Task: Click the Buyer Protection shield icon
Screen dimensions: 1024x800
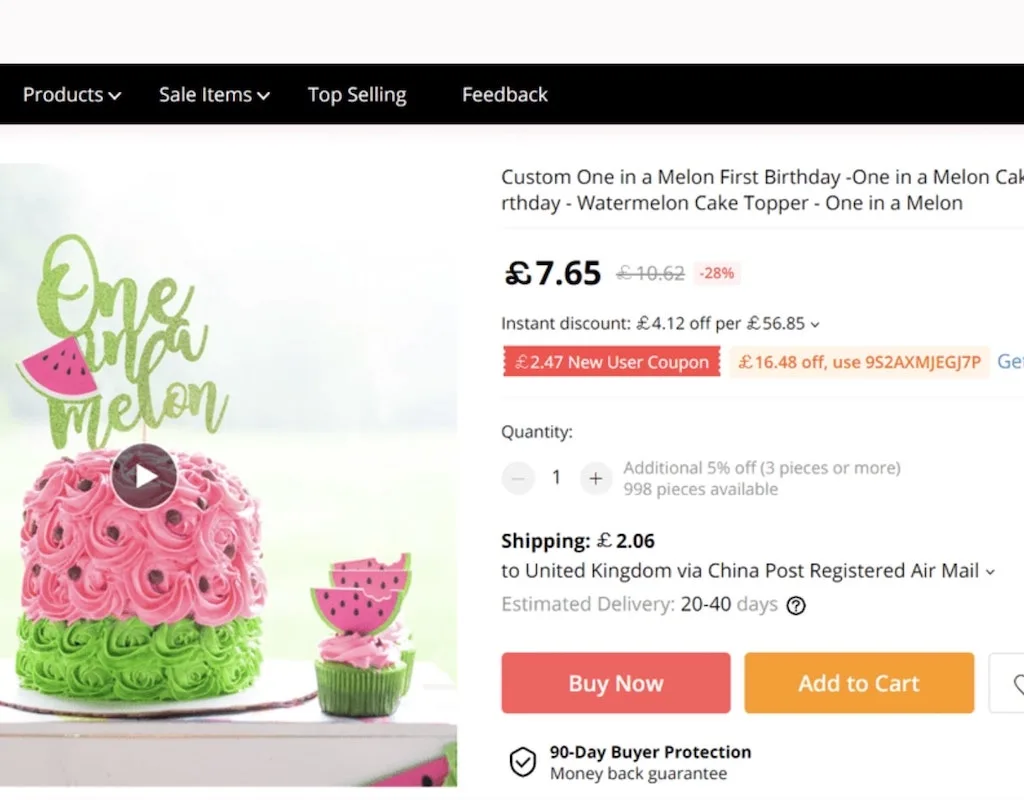Action: (523, 763)
